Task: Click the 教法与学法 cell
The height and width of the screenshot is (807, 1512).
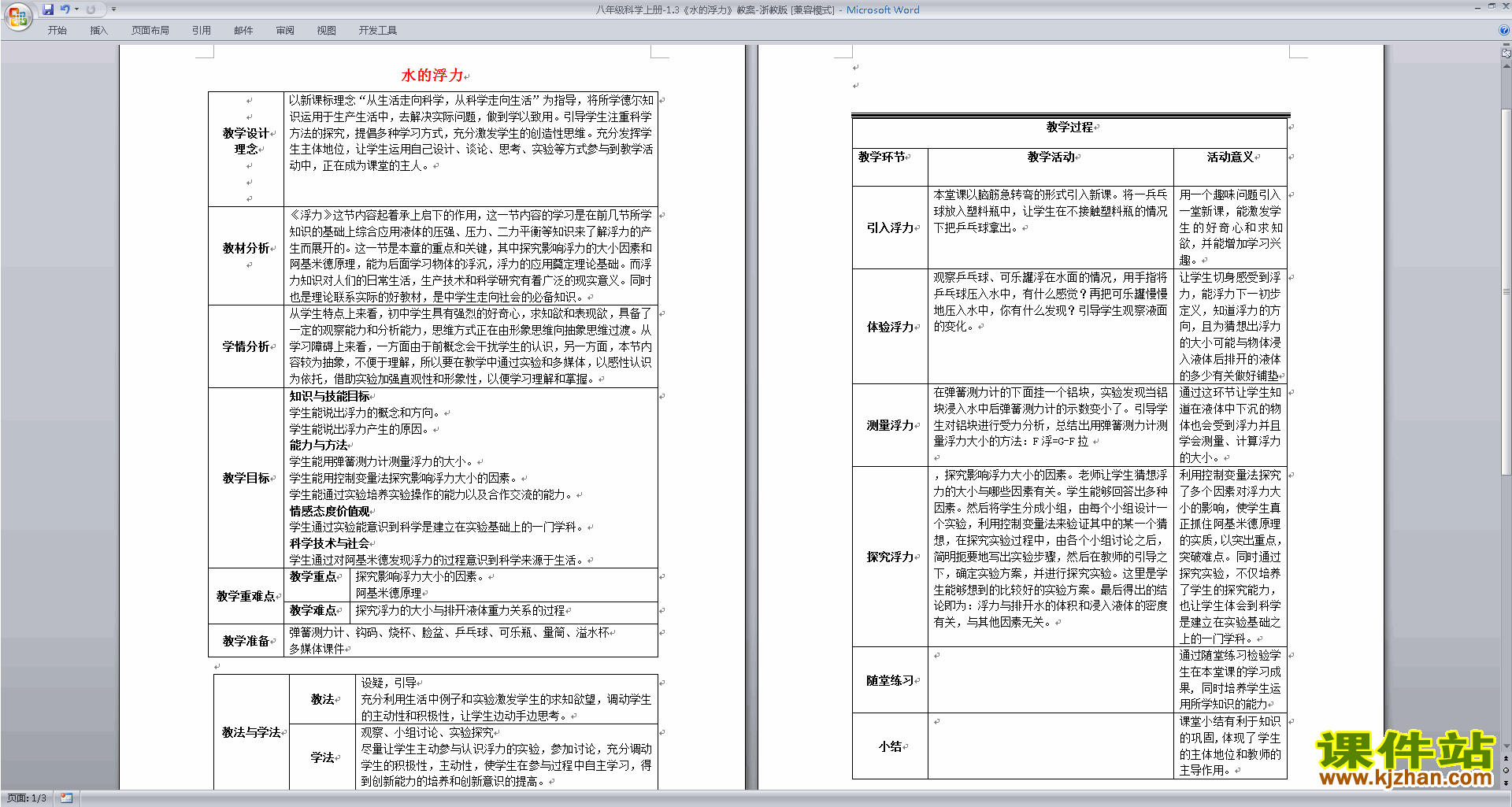Action: tap(251, 732)
